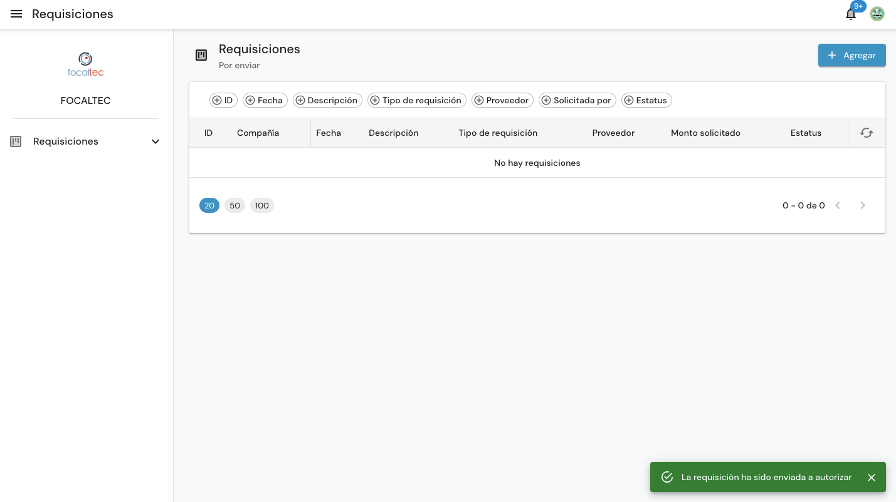
Task: Add the Proveedor filter chip
Action: tap(502, 100)
